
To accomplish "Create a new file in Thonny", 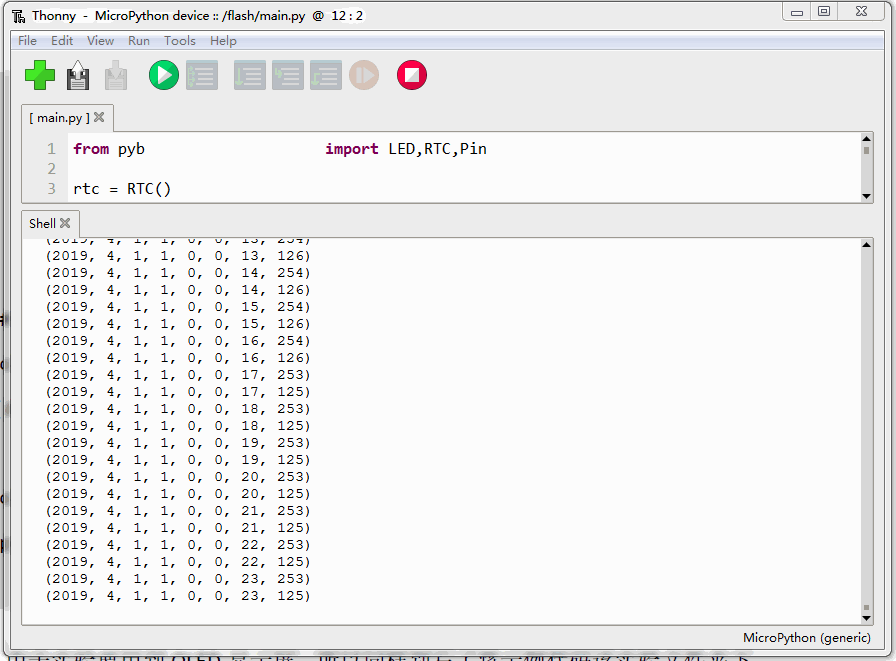I will click(39, 75).
